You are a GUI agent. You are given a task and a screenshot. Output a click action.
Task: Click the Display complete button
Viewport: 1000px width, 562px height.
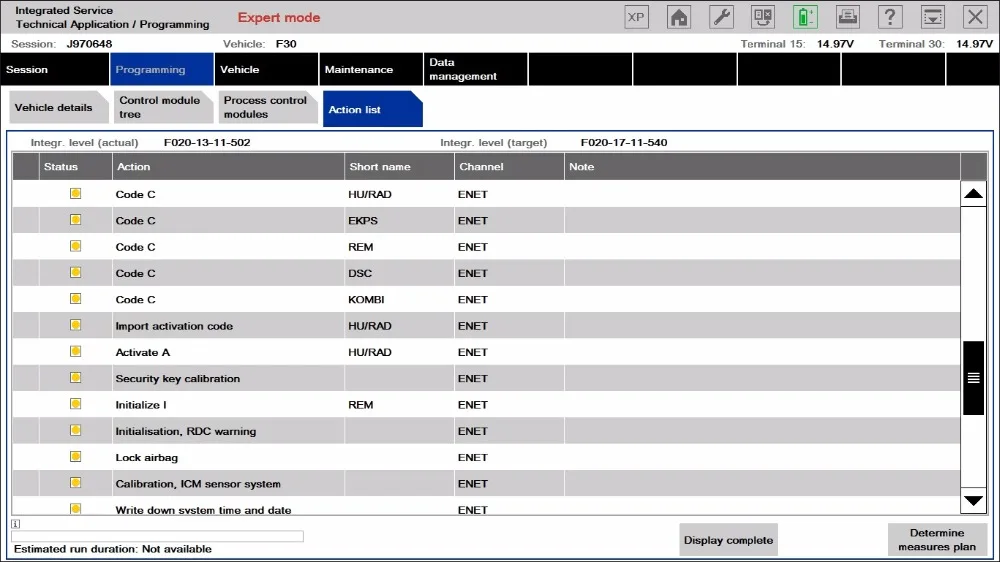point(728,540)
